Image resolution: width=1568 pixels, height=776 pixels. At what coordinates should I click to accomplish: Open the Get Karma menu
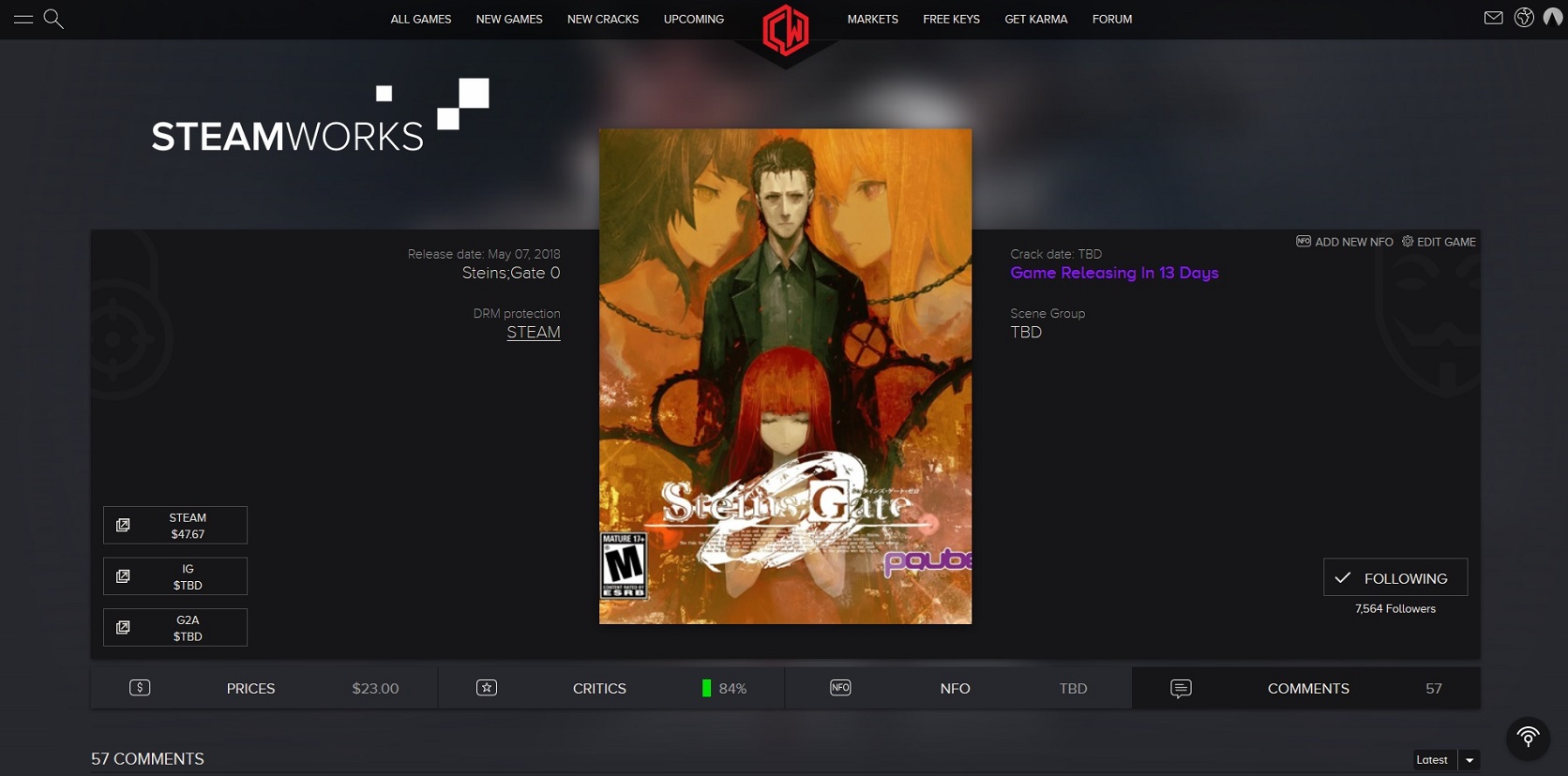click(x=1036, y=19)
